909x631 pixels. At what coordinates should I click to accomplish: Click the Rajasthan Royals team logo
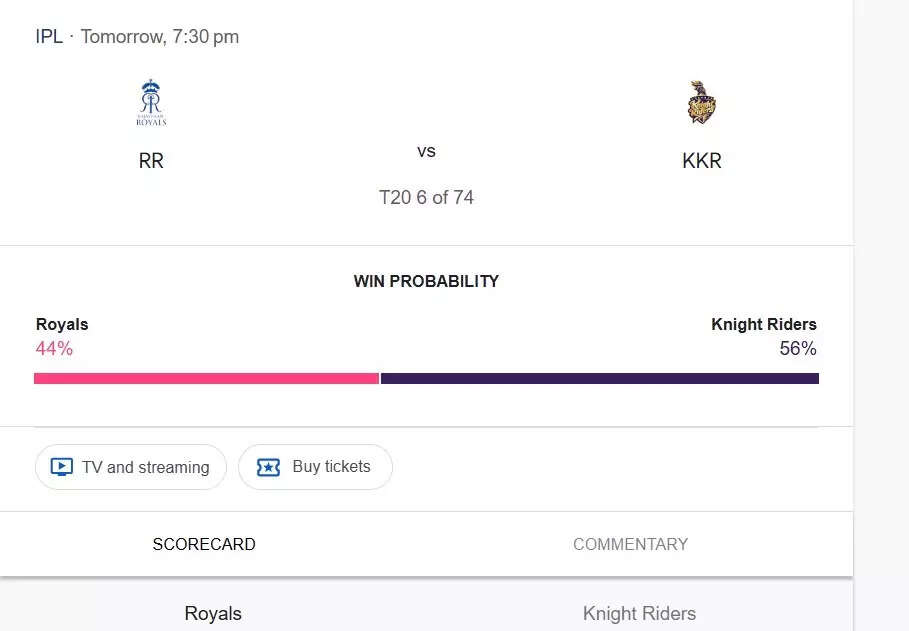coord(151,102)
